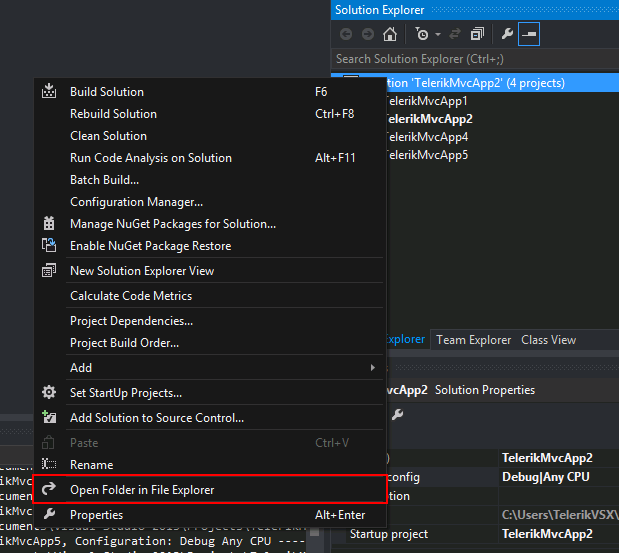Choose Calculate Code Metrics
The width and height of the screenshot is (619, 553).
210,296
